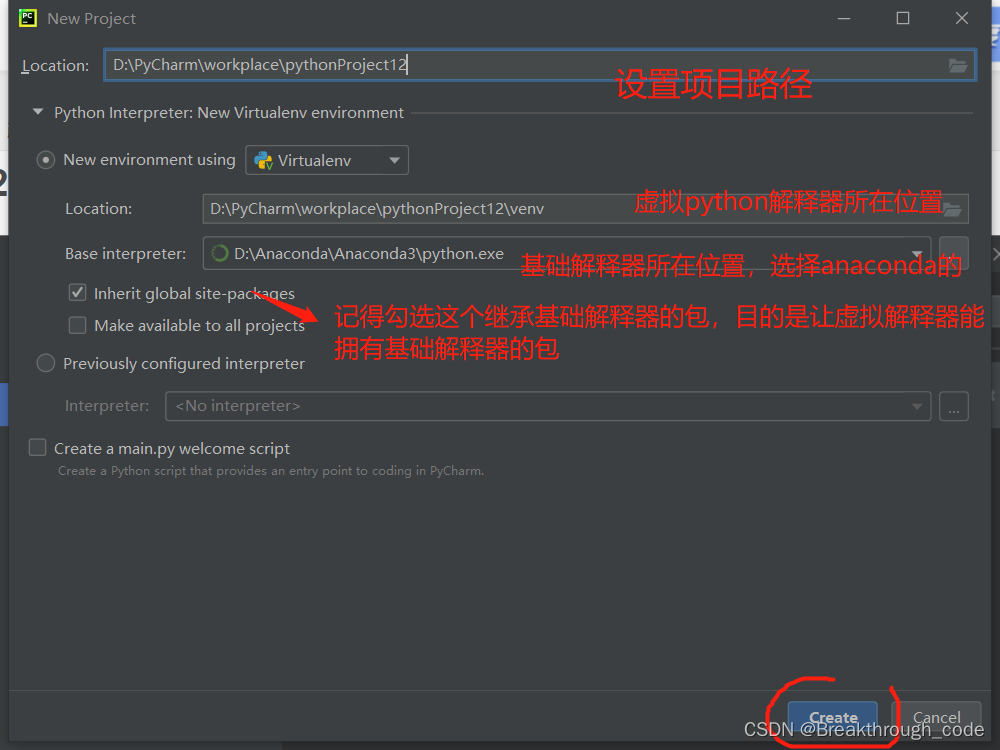
Task: Minimize the New Project dialog
Action: point(844,18)
